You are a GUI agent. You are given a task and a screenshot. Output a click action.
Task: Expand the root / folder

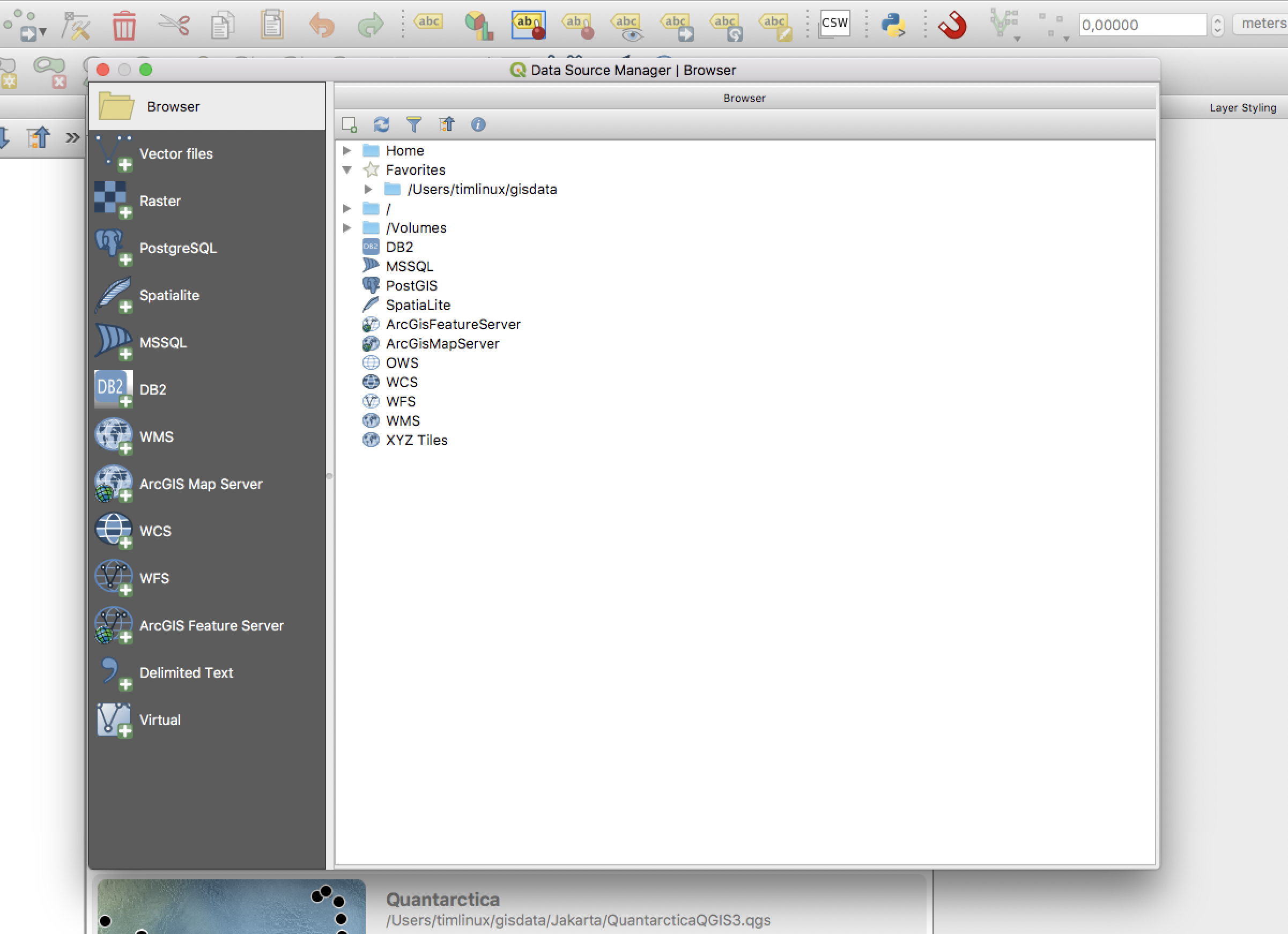347,209
